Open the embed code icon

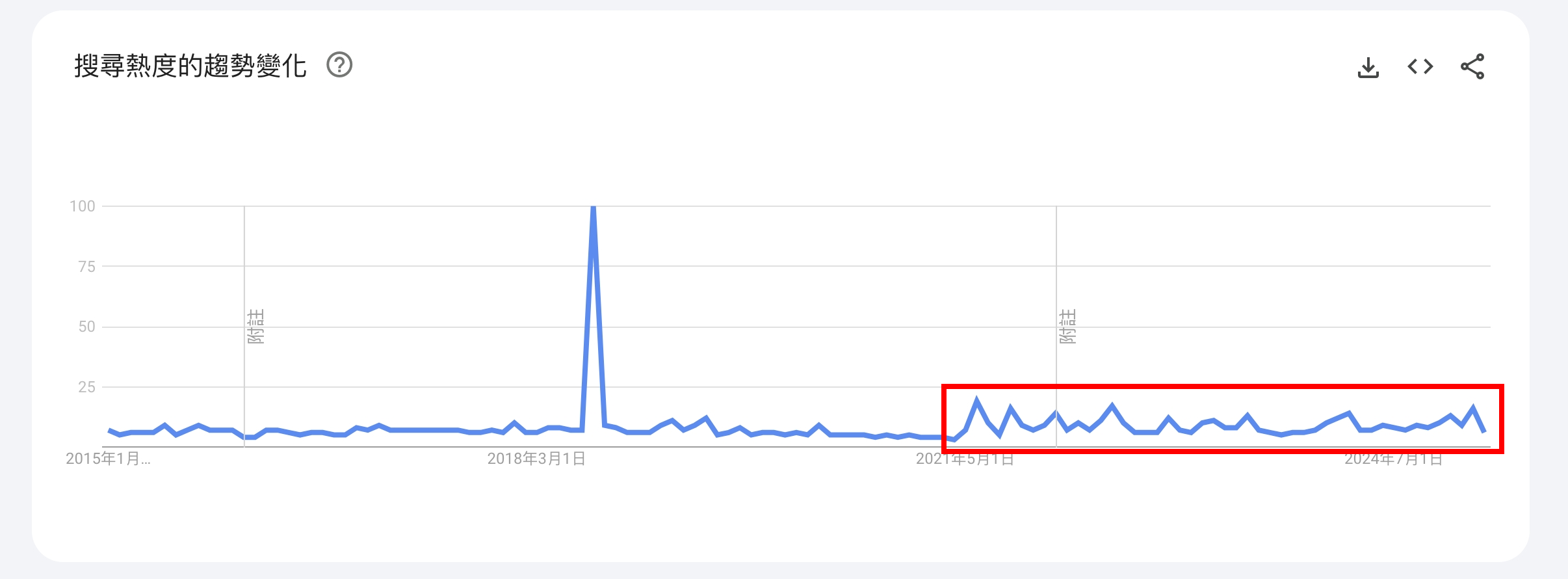(1420, 66)
